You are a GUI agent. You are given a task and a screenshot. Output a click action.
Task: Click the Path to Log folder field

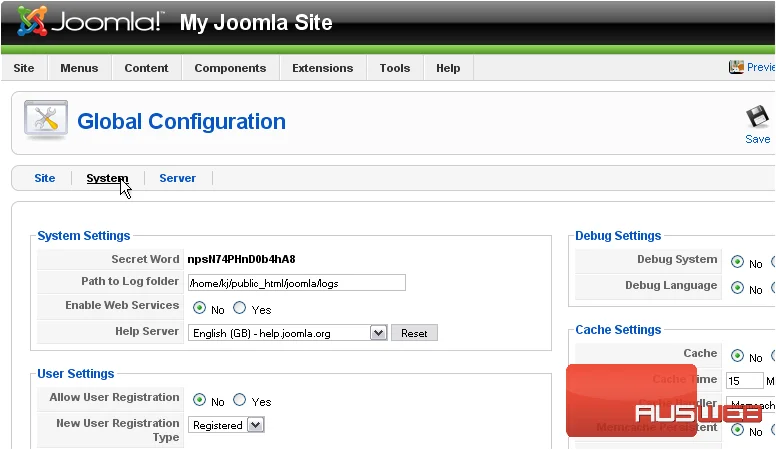coord(296,283)
